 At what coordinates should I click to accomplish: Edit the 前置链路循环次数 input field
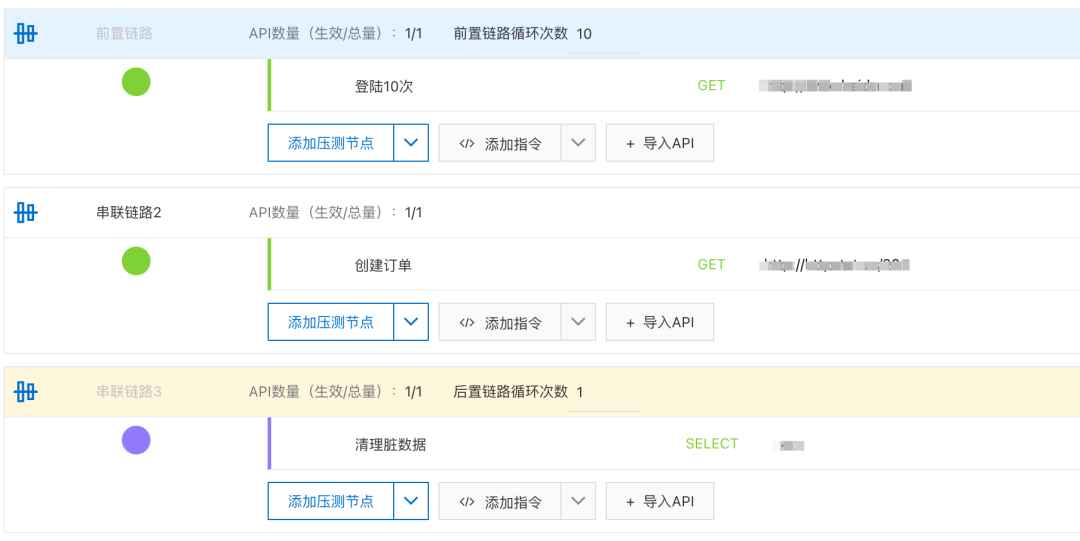pyautogui.click(x=603, y=34)
